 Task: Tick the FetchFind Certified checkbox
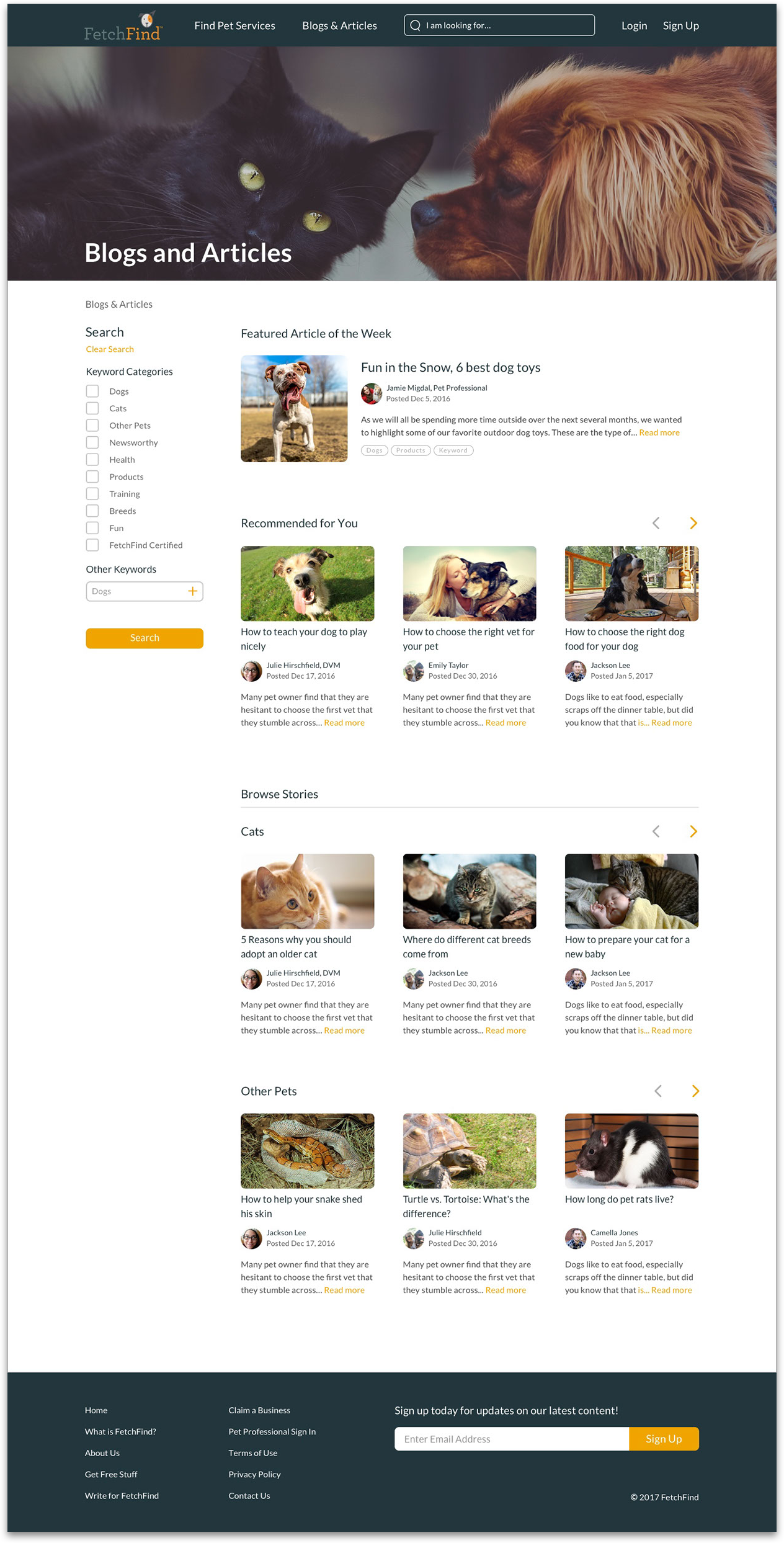[x=92, y=545]
